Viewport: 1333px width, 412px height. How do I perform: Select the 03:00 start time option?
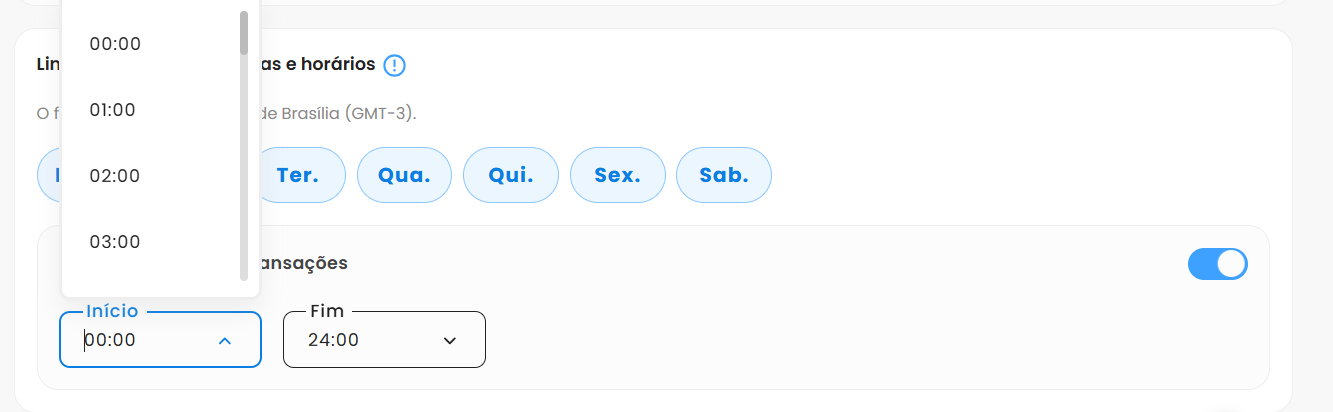[x=115, y=242]
